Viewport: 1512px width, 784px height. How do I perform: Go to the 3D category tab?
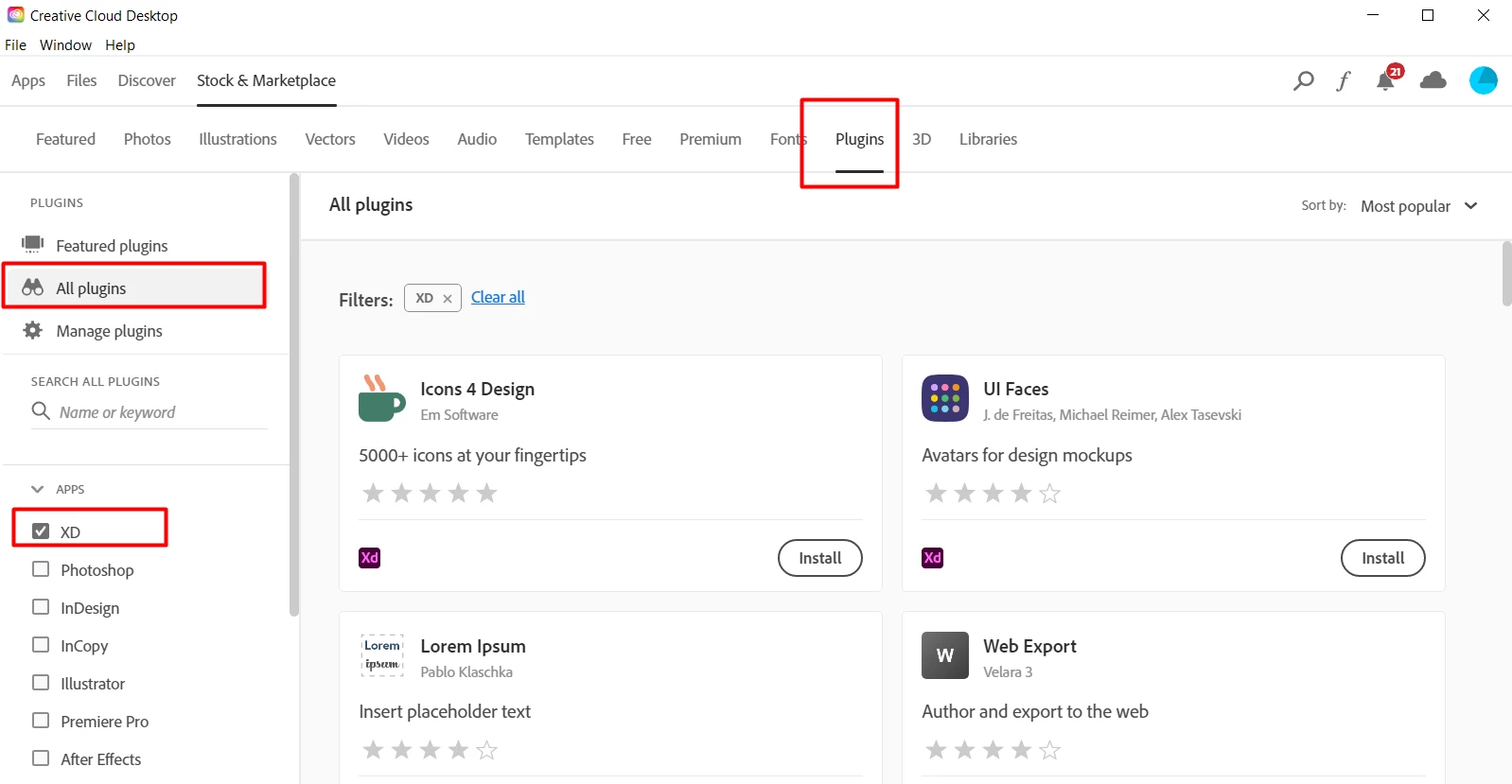pyautogui.click(x=922, y=139)
